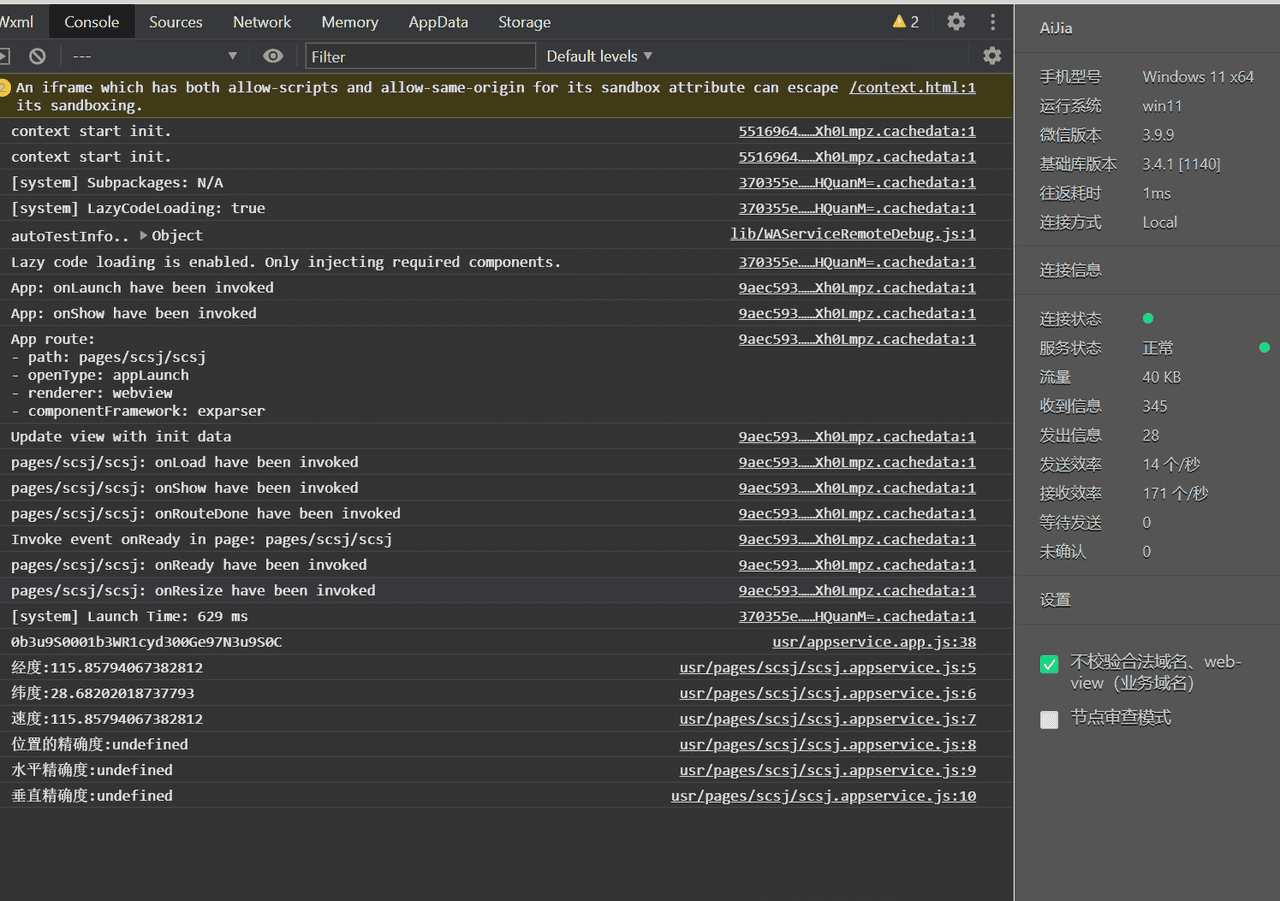Open the usr/appservice.app.js:38 source link
The image size is (1280, 901).
click(x=873, y=642)
